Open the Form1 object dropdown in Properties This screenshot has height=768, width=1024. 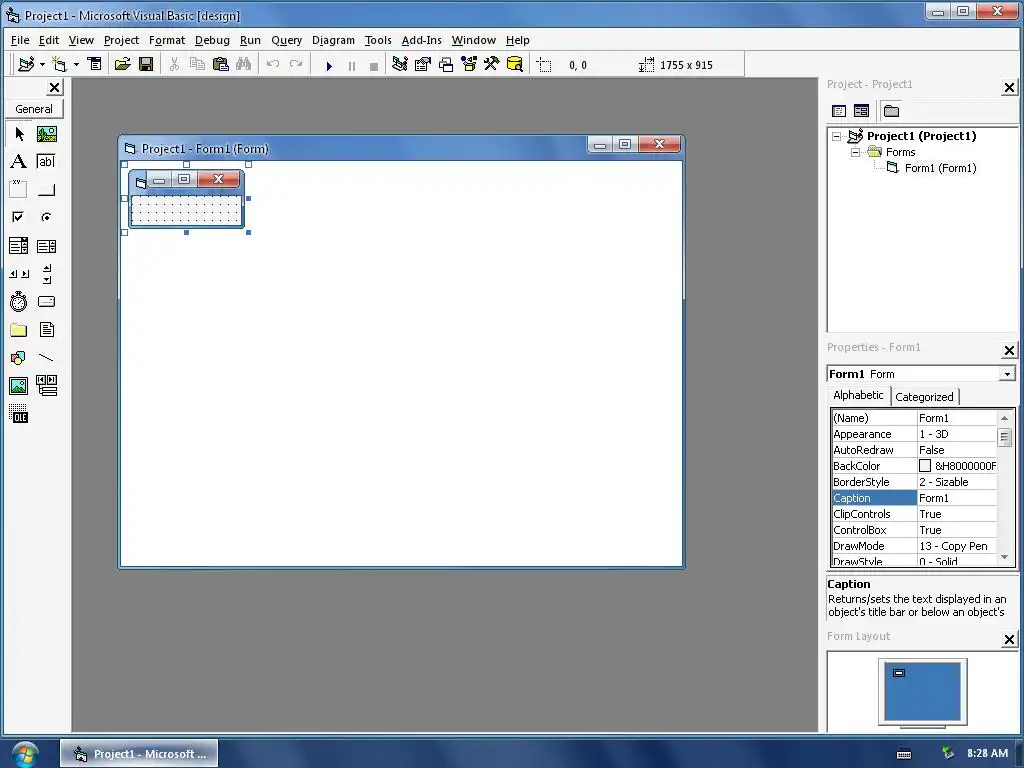(1007, 374)
